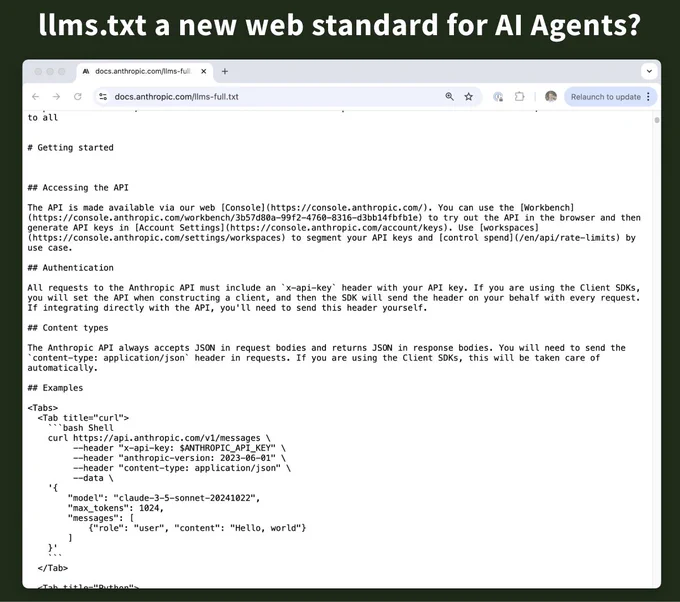Click the '## Examples' heading

[55, 388]
